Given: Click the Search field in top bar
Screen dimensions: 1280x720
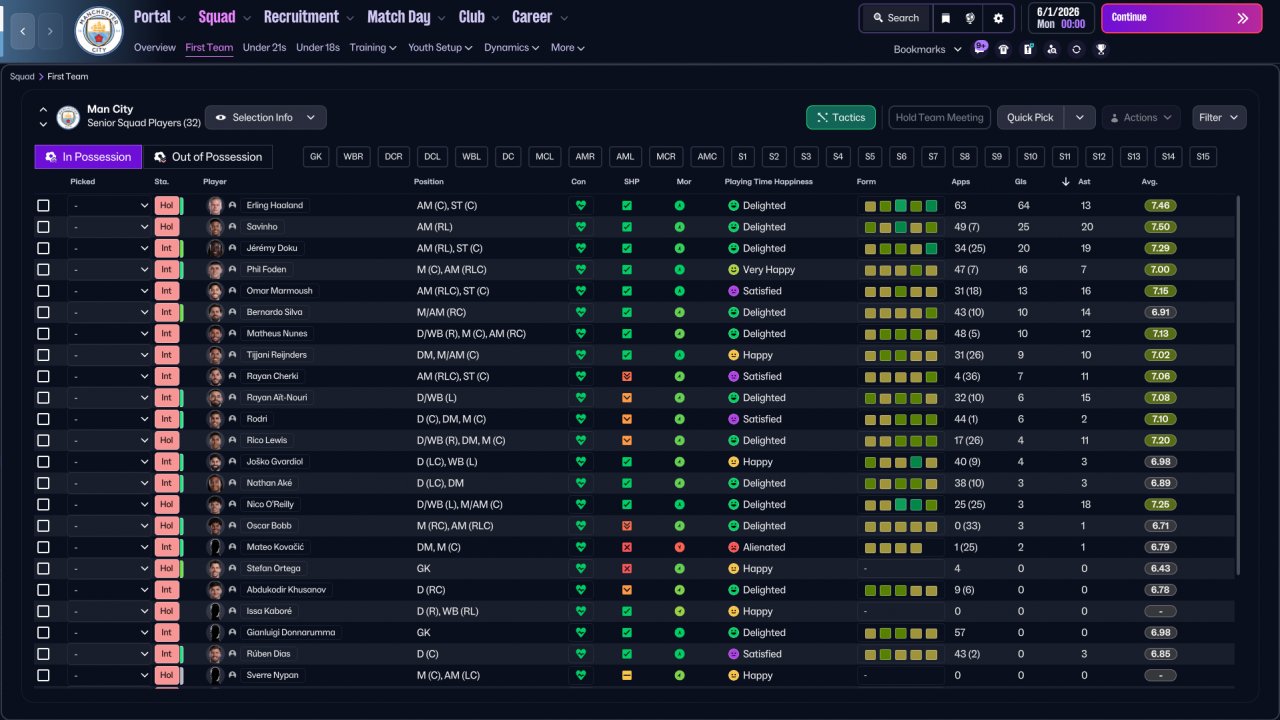Looking at the screenshot, I should [895, 18].
